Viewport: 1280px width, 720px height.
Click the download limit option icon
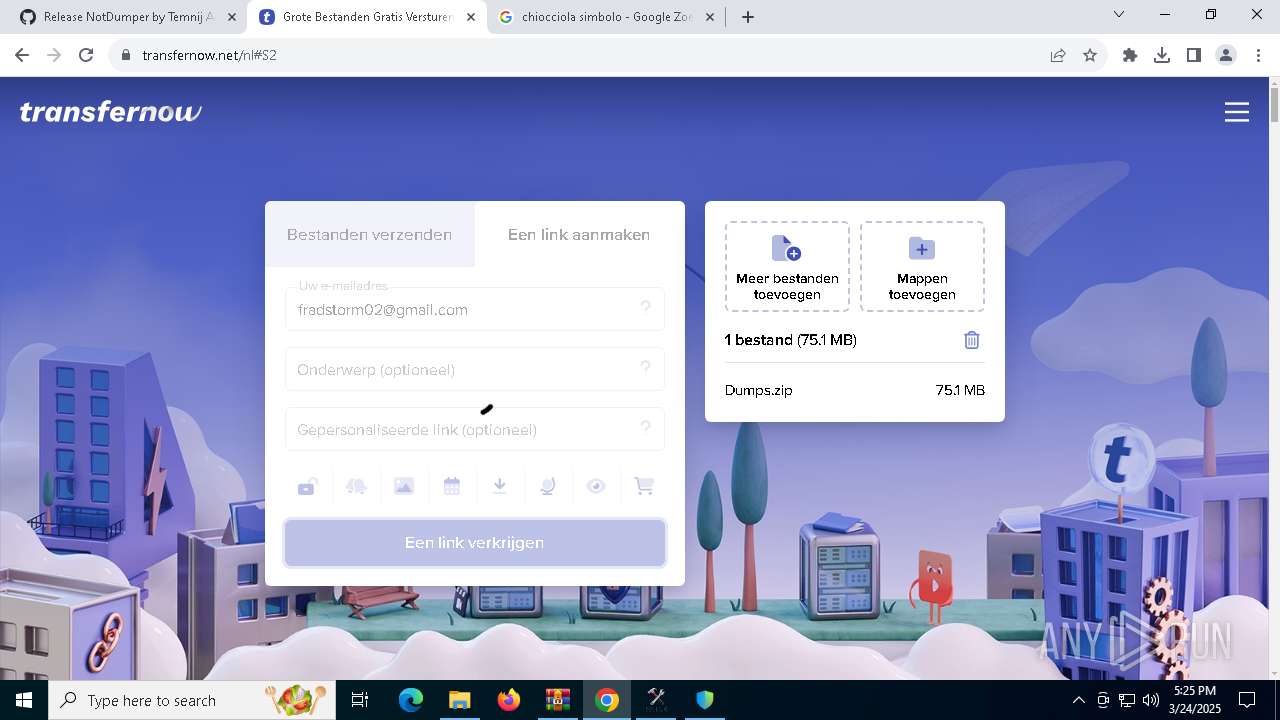click(x=500, y=486)
